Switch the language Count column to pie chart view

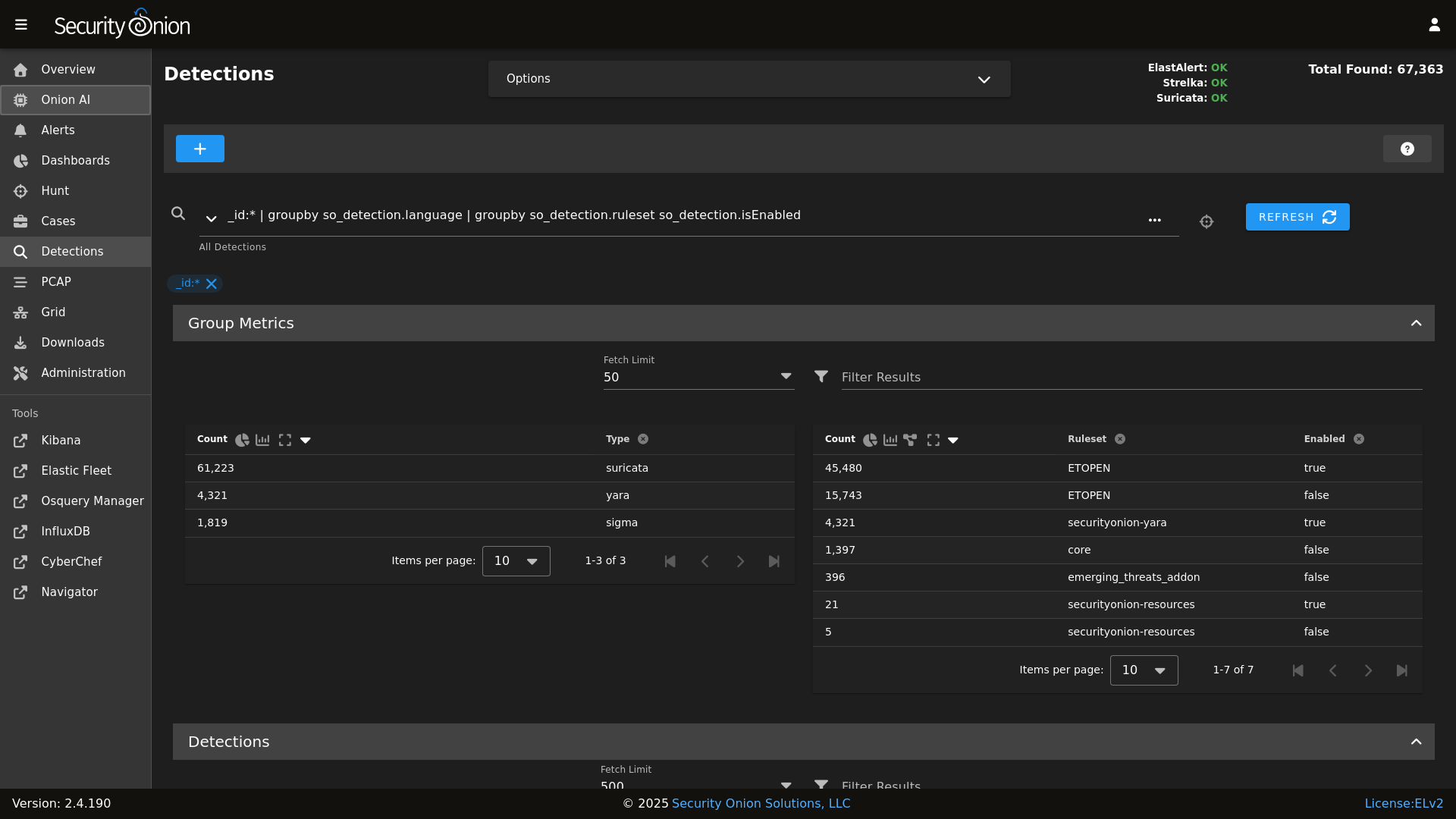tap(242, 440)
